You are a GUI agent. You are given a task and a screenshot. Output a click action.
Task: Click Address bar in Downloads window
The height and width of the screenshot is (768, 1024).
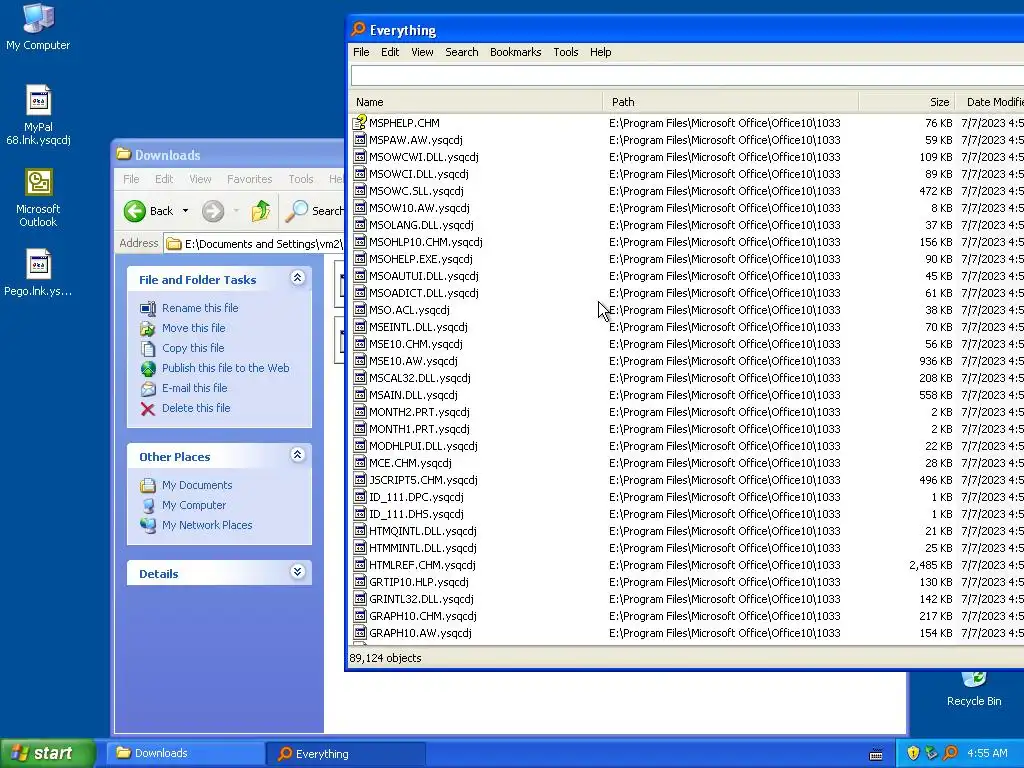click(254, 244)
